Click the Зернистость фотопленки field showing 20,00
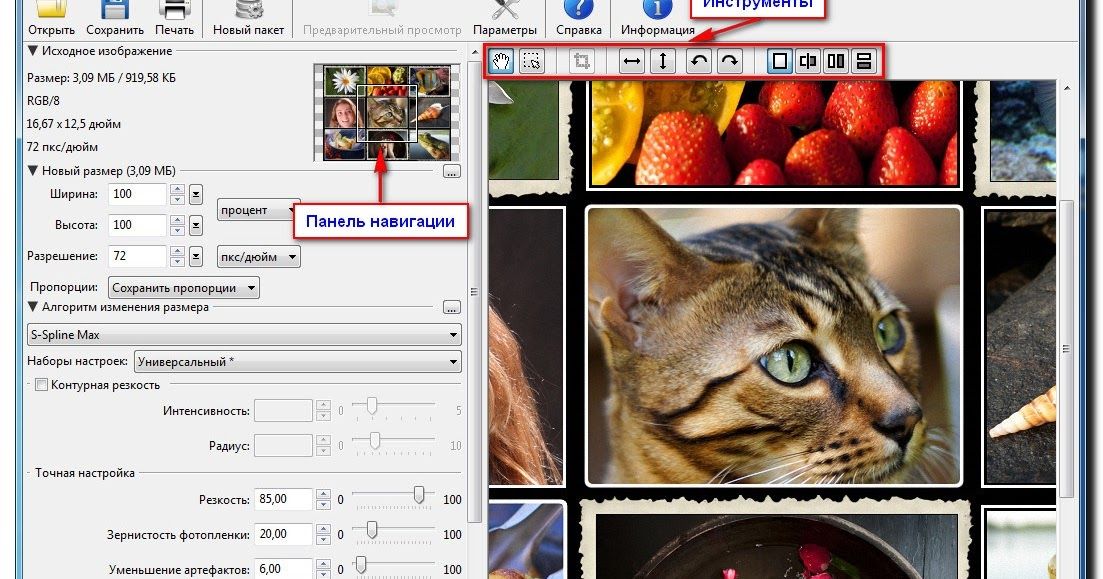 283,535
